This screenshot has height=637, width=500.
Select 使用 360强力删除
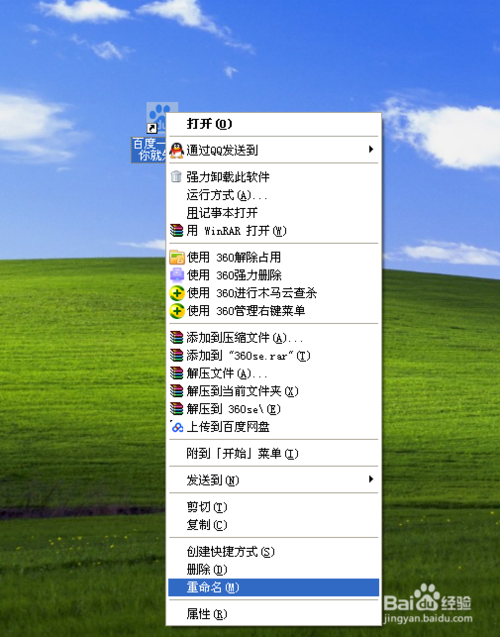pyautogui.click(x=274, y=275)
